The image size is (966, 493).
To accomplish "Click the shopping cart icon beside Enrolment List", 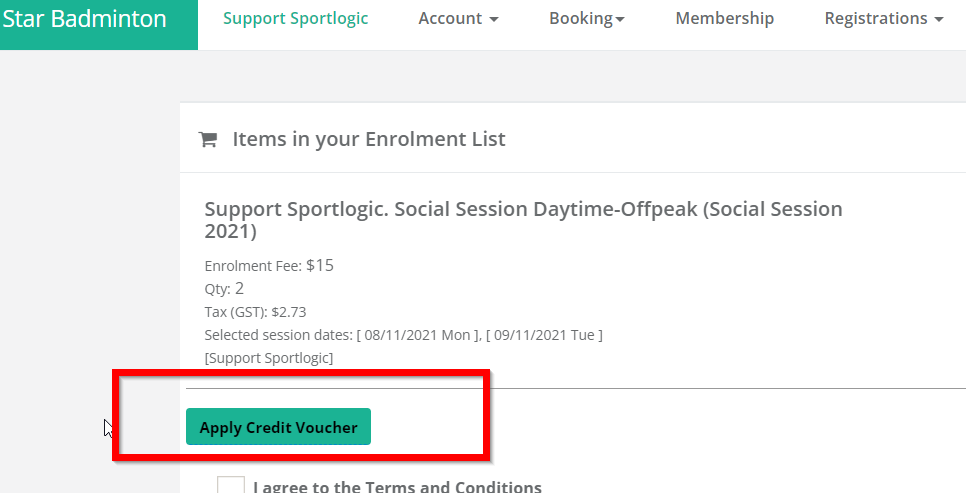I will (208, 140).
